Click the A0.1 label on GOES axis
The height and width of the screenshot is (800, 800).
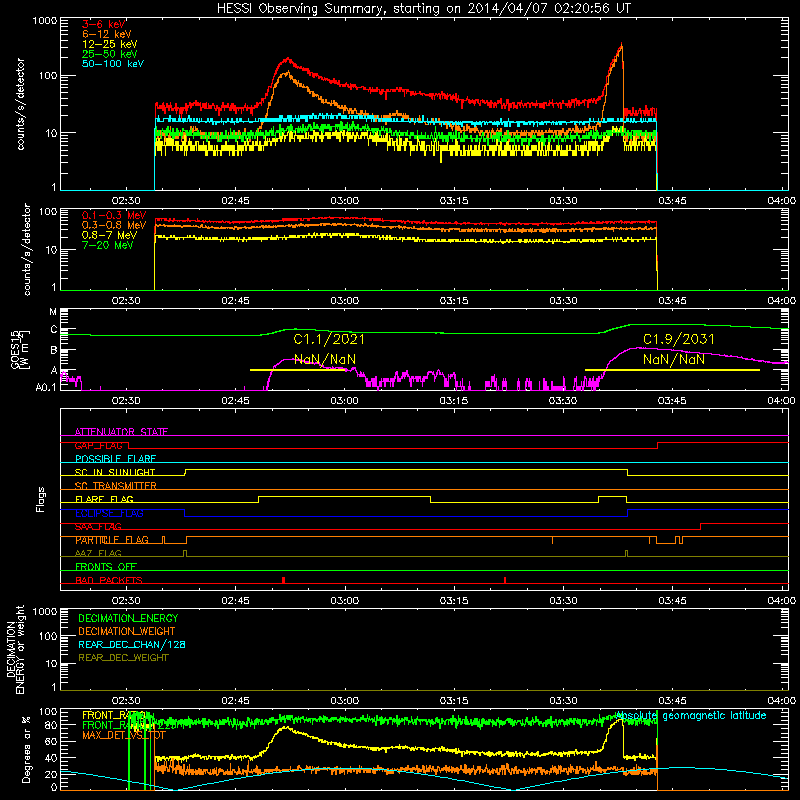point(45,387)
